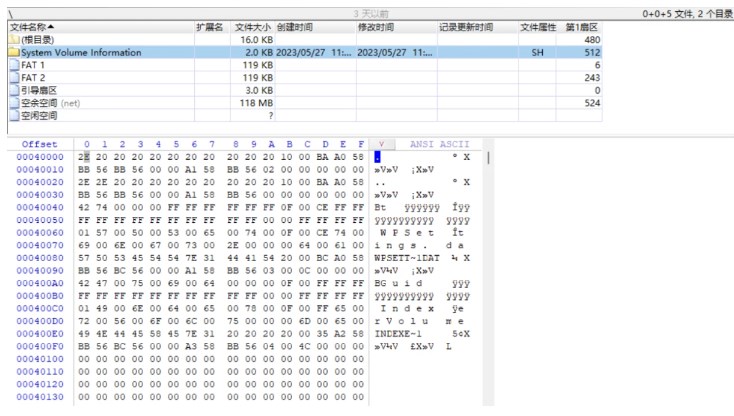Click the ANSI ASCII column header
The image size is (734, 416).
(x=439, y=144)
